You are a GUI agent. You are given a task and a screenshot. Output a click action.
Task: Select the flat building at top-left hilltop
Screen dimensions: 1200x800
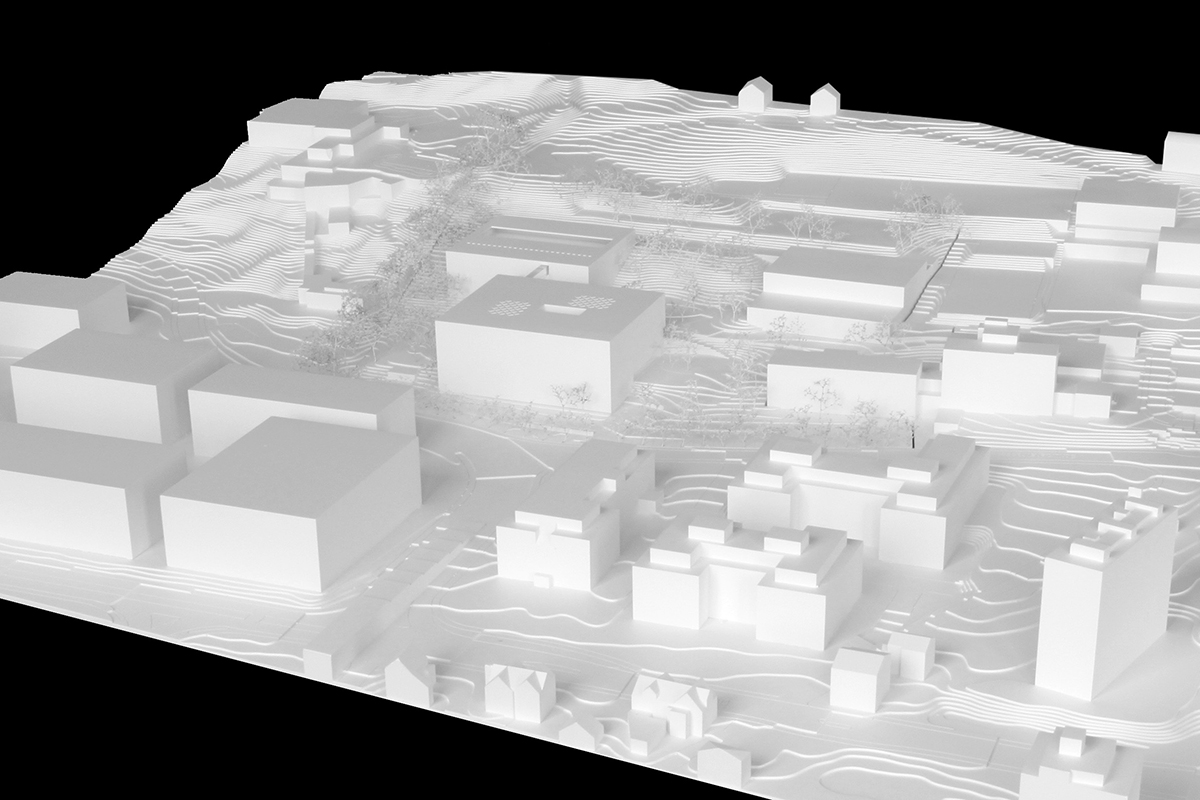coord(307,125)
